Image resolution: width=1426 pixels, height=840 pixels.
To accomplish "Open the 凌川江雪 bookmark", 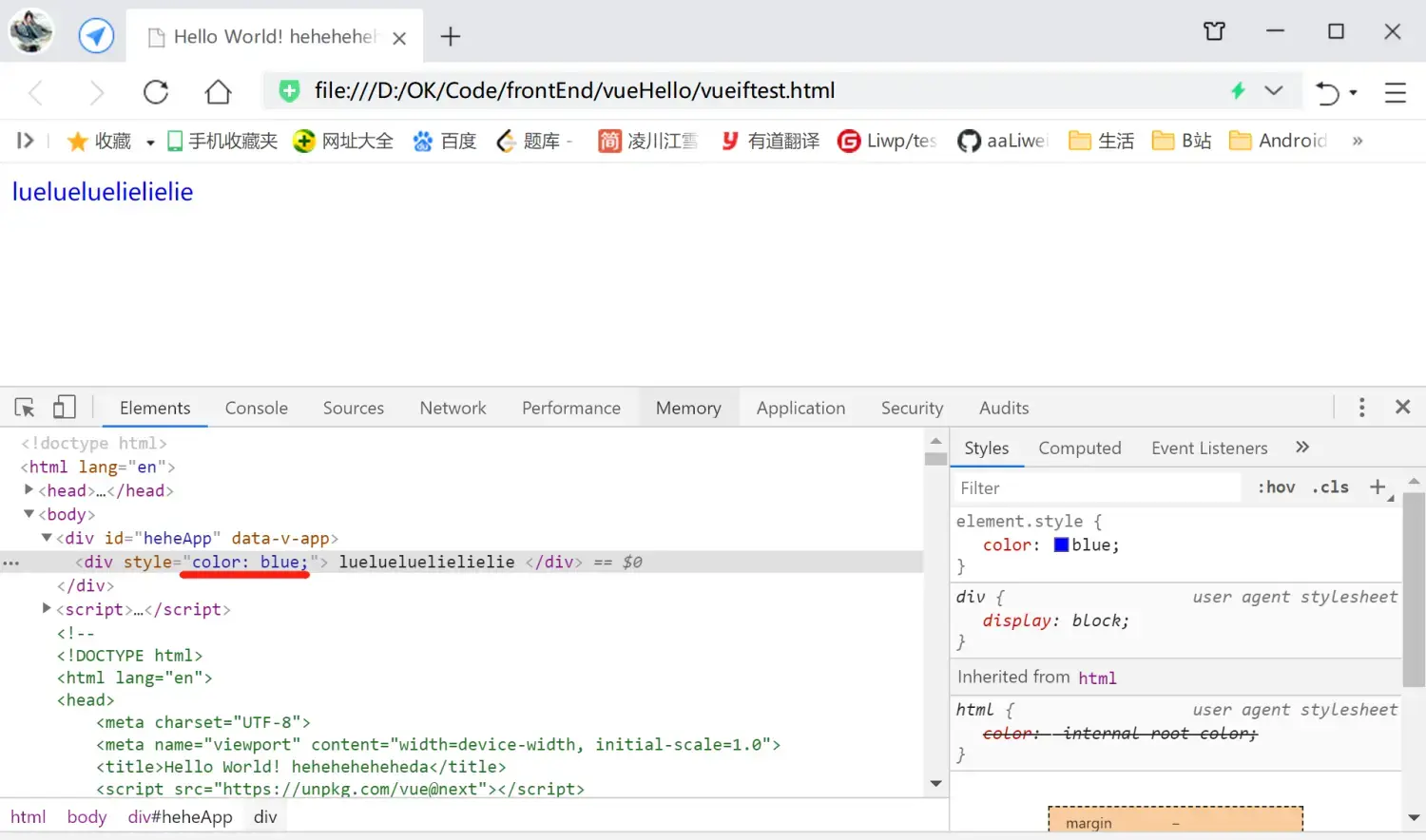I will (x=647, y=141).
